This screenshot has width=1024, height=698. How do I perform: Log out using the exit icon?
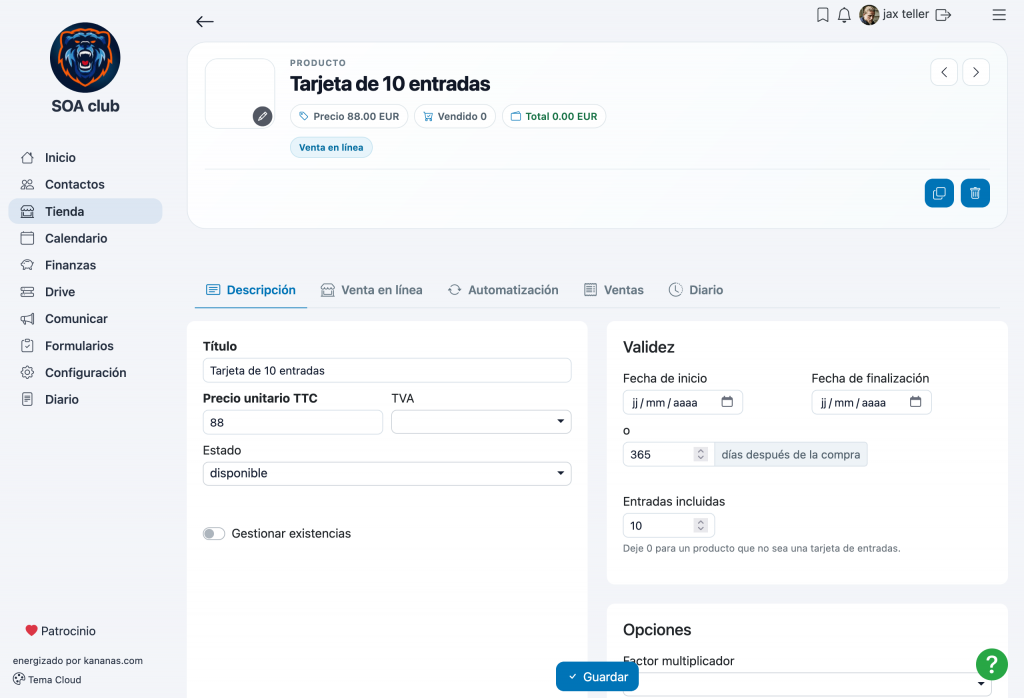point(943,14)
